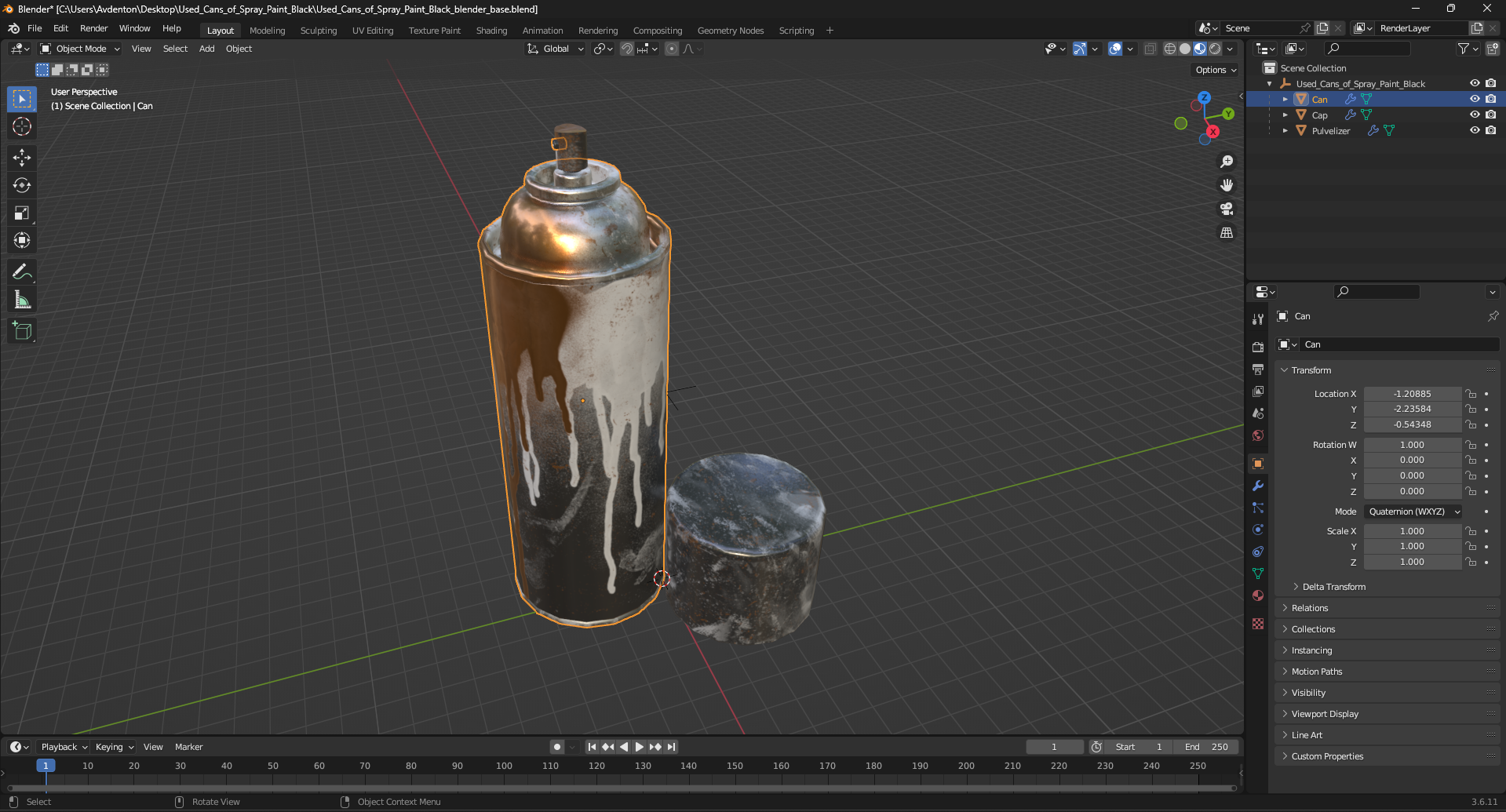Open the Scene properties tab
1506x812 pixels.
point(1258,413)
